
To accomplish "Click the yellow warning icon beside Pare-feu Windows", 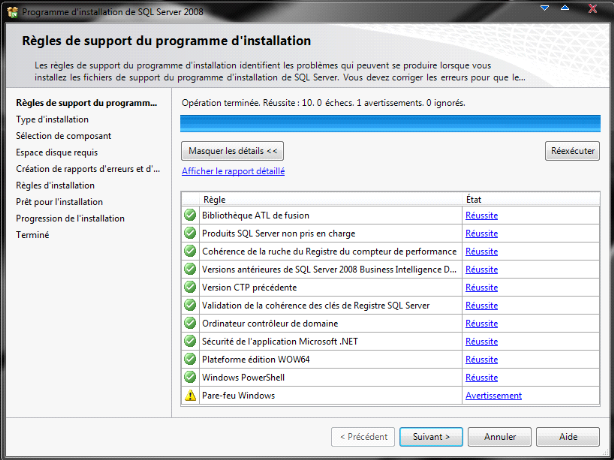I will point(190,395).
